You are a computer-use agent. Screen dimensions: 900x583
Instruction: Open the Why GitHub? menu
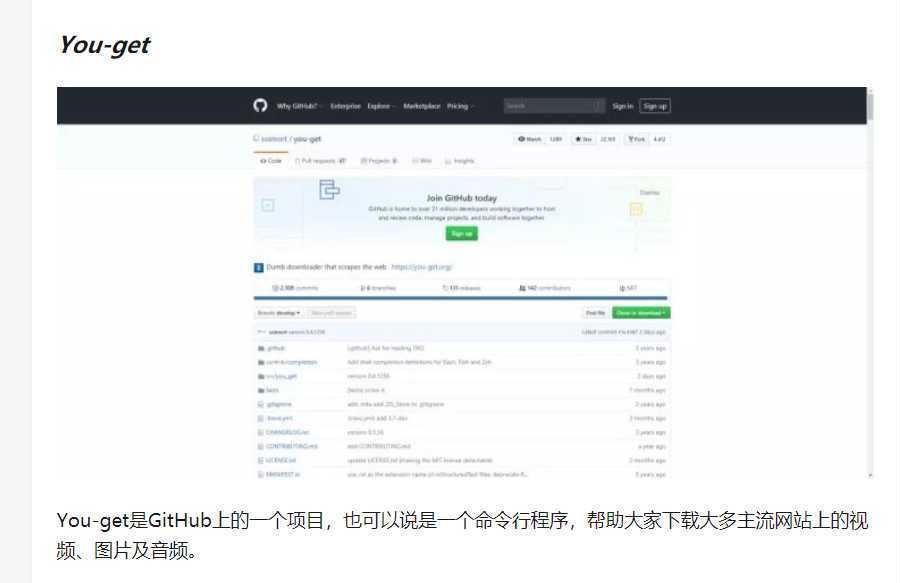tap(298, 106)
